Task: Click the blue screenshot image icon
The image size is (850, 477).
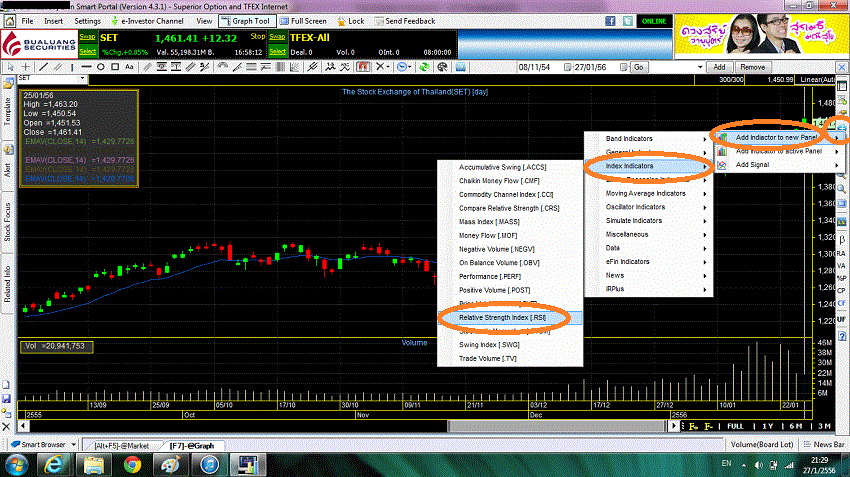Action: [460, 67]
